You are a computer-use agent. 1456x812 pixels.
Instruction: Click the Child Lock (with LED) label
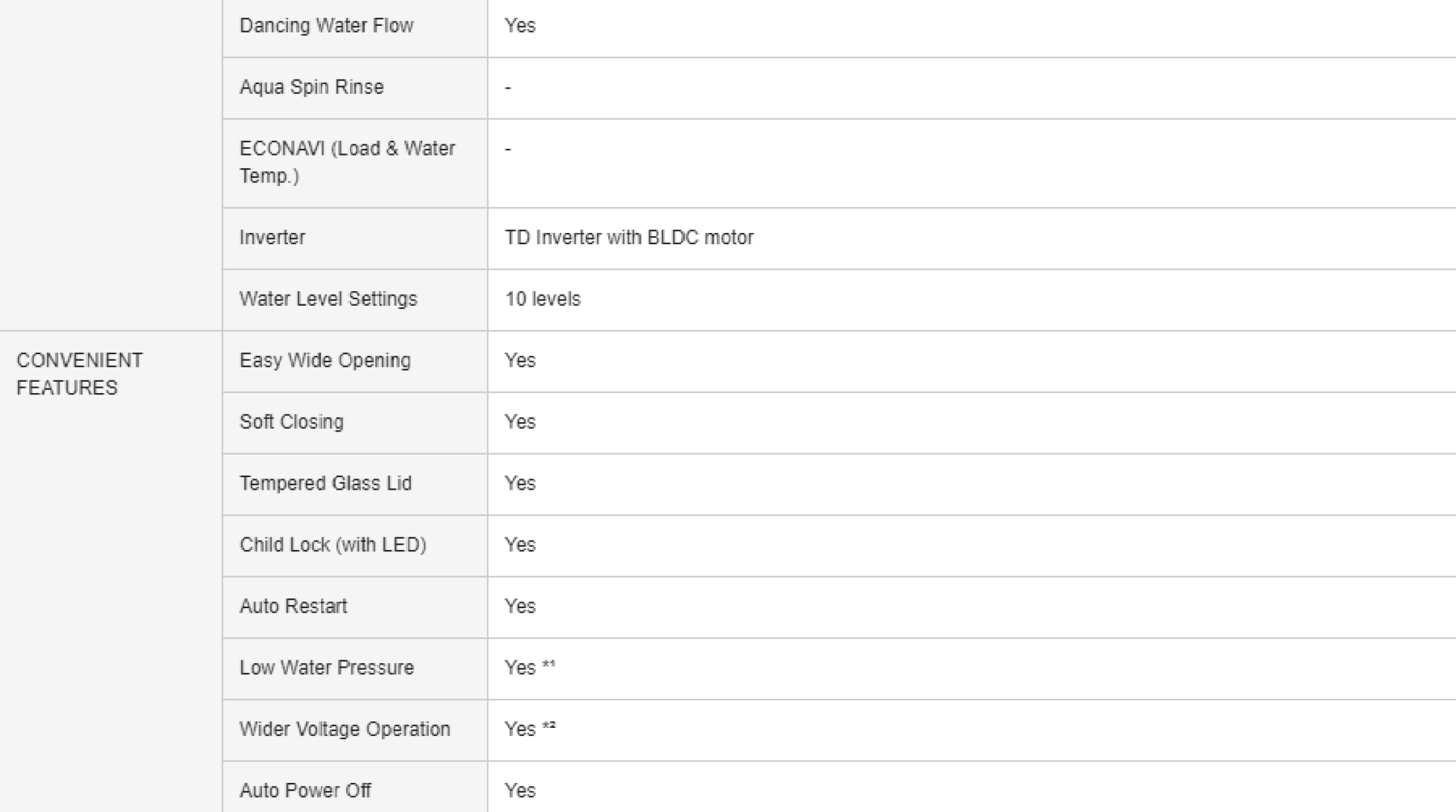click(x=333, y=545)
